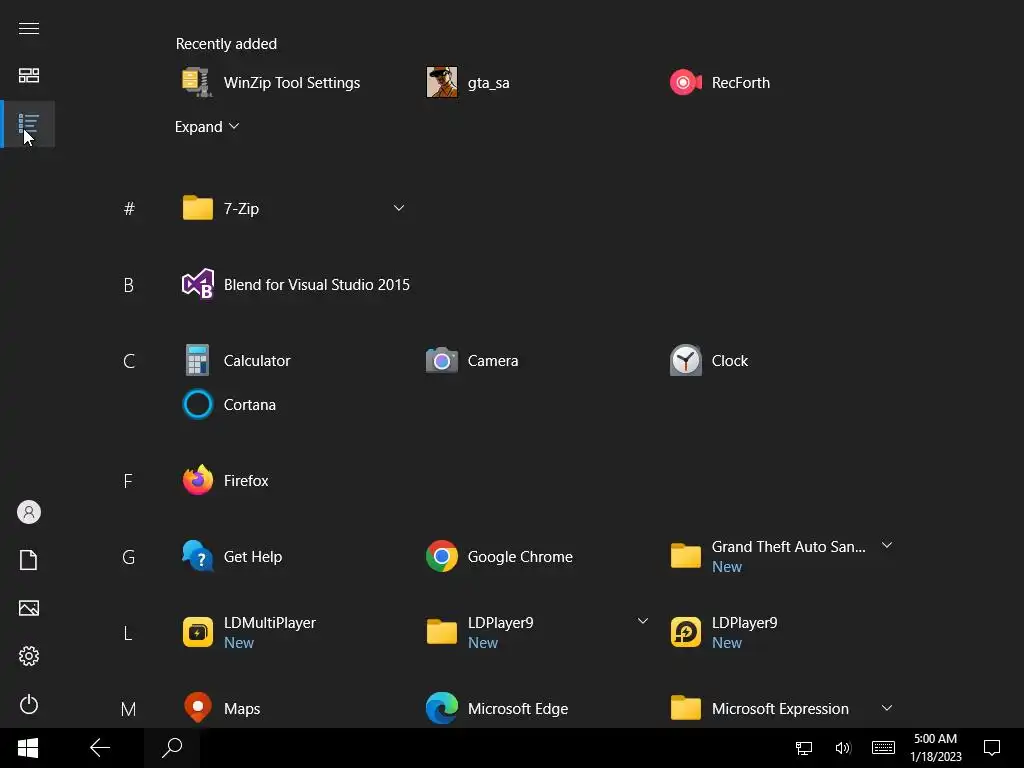Screen dimensions: 1024x768
Task: Open the Maps app
Action: click(221, 709)
